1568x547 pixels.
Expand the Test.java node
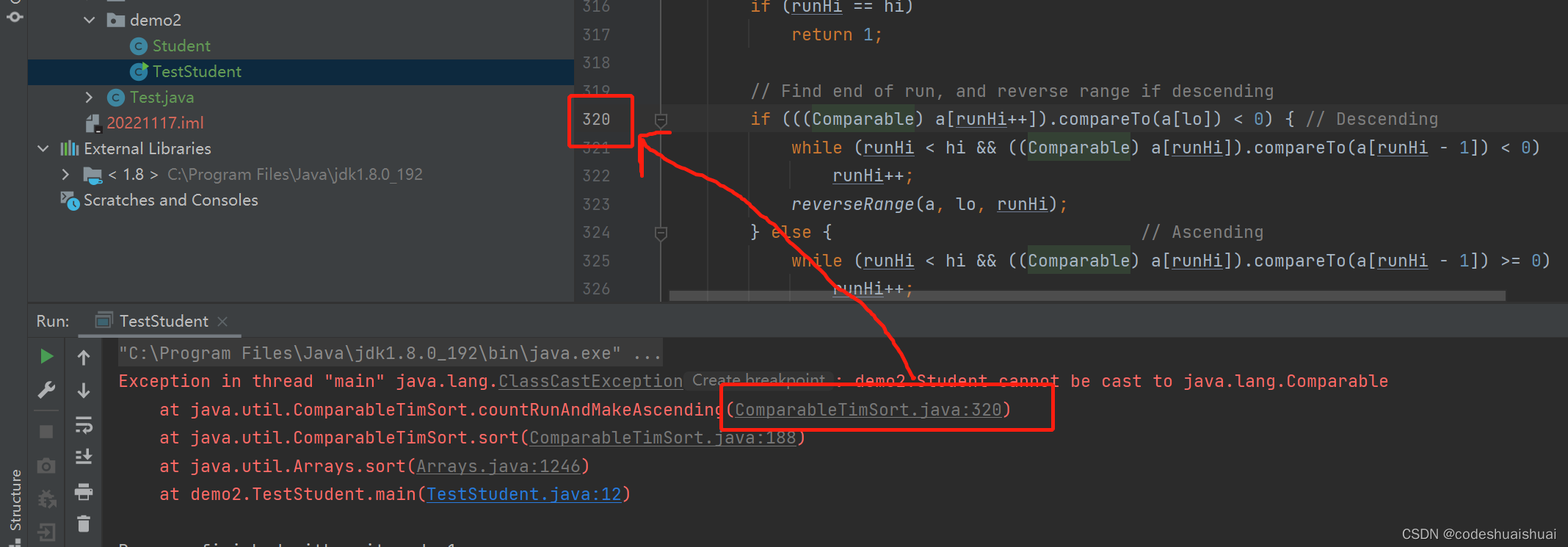tap(90, 97)
